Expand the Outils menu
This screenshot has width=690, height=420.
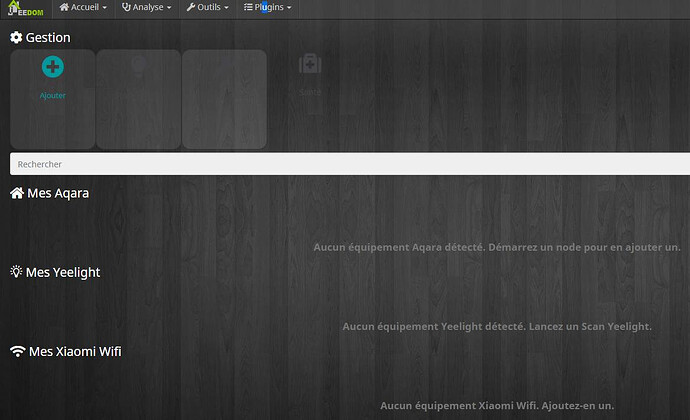[207, 7]
